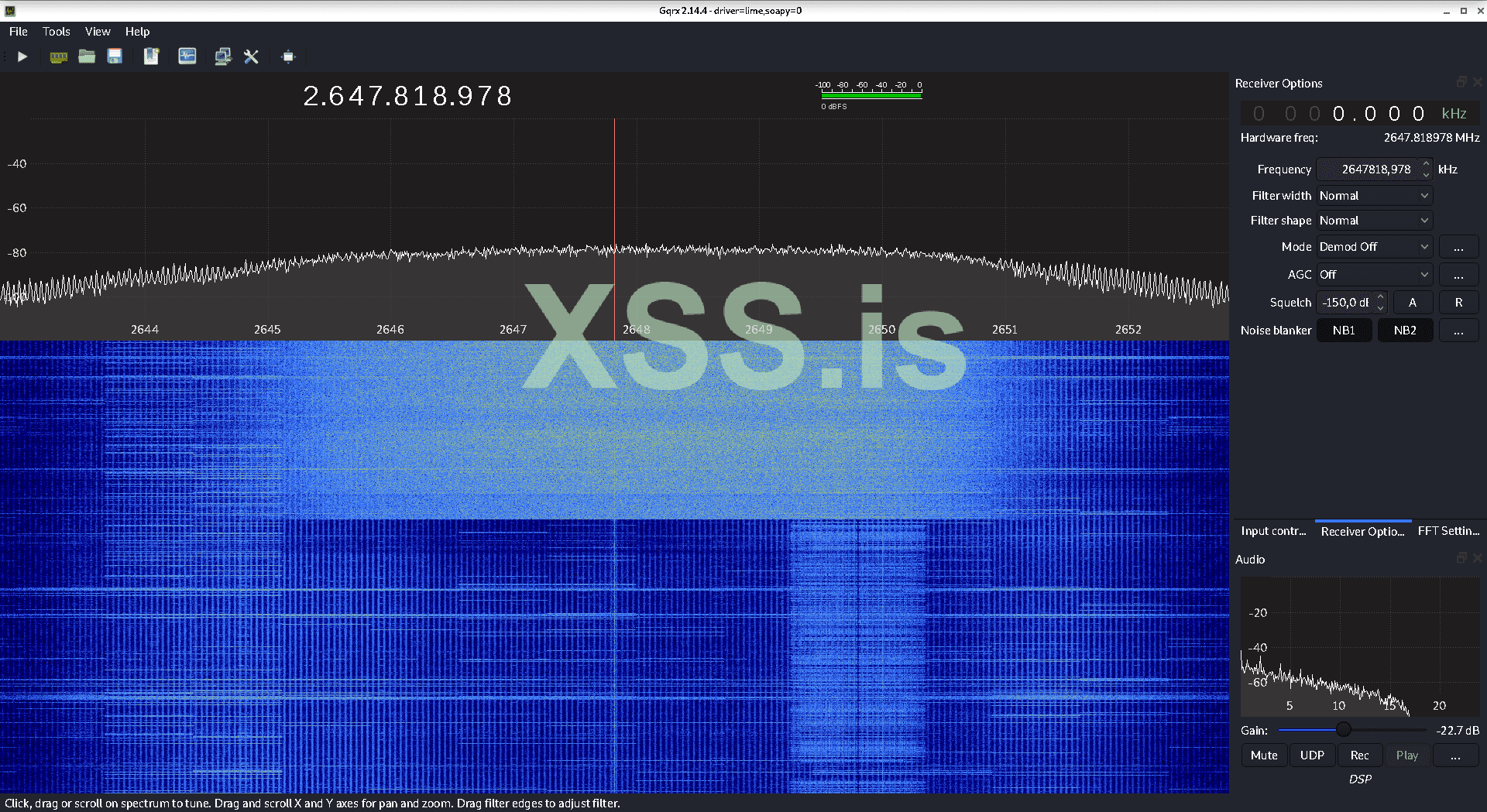Open remote control via the computers icon
1487x812 pixels.
pos(223,56)
